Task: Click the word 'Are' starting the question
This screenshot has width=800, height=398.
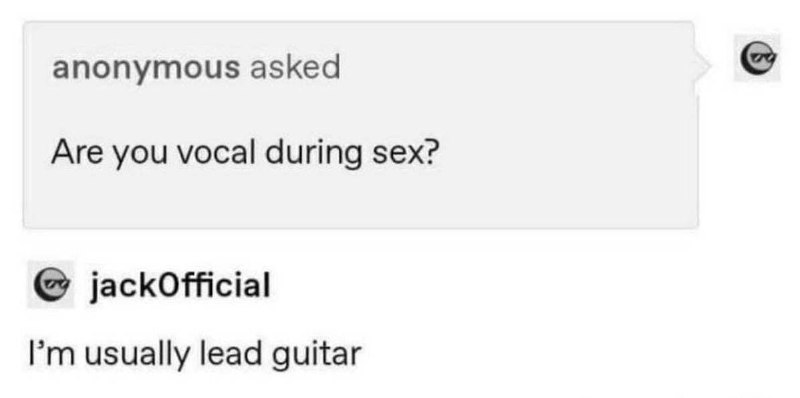Action: pos(76,153)
